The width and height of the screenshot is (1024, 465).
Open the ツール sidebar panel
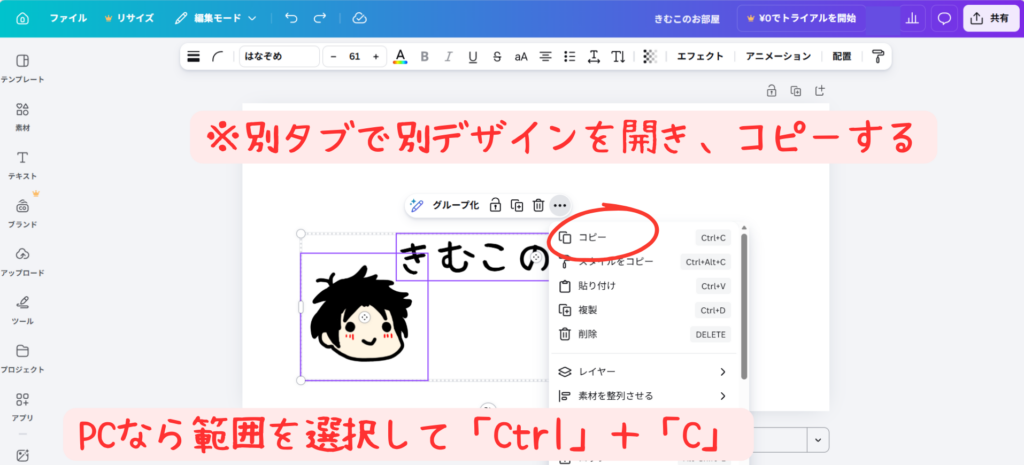pyautogui.click(x=22, y=310)
